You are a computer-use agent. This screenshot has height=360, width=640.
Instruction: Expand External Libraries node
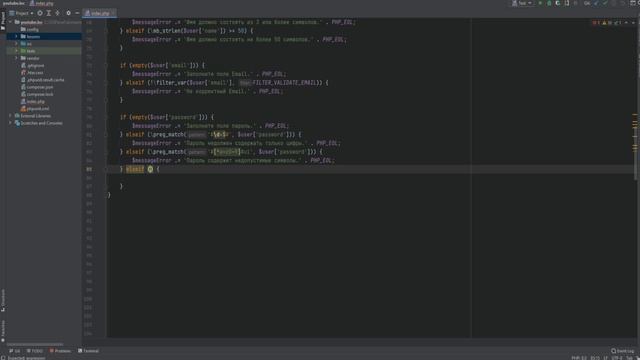10,116
